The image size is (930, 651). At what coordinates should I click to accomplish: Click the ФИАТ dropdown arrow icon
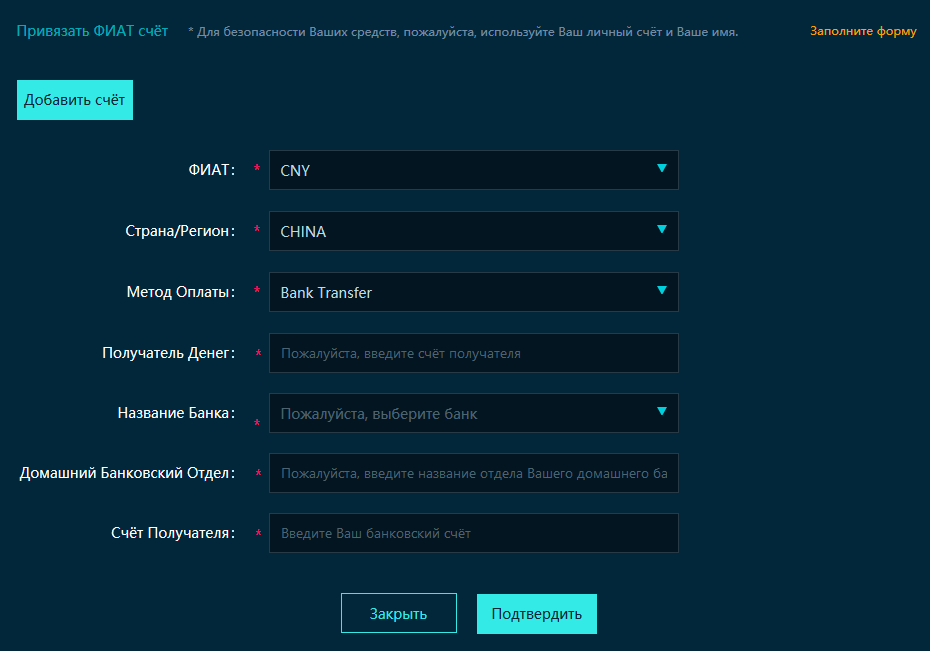[x=661, y=168]
